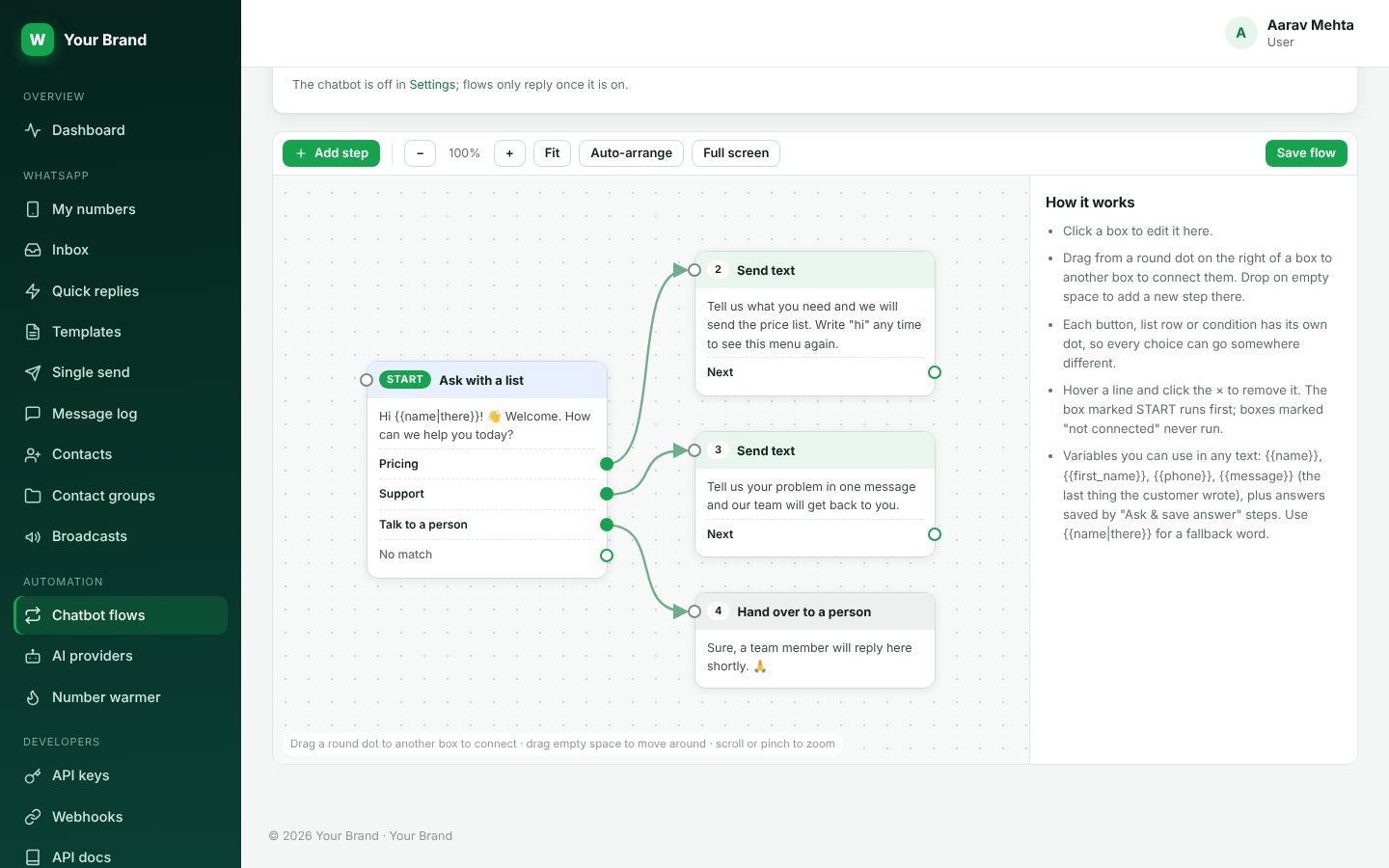Open the canvas in full screen
Viewport: 1389px width, 868px height.
pyautogui.click(x=736, y=153)
